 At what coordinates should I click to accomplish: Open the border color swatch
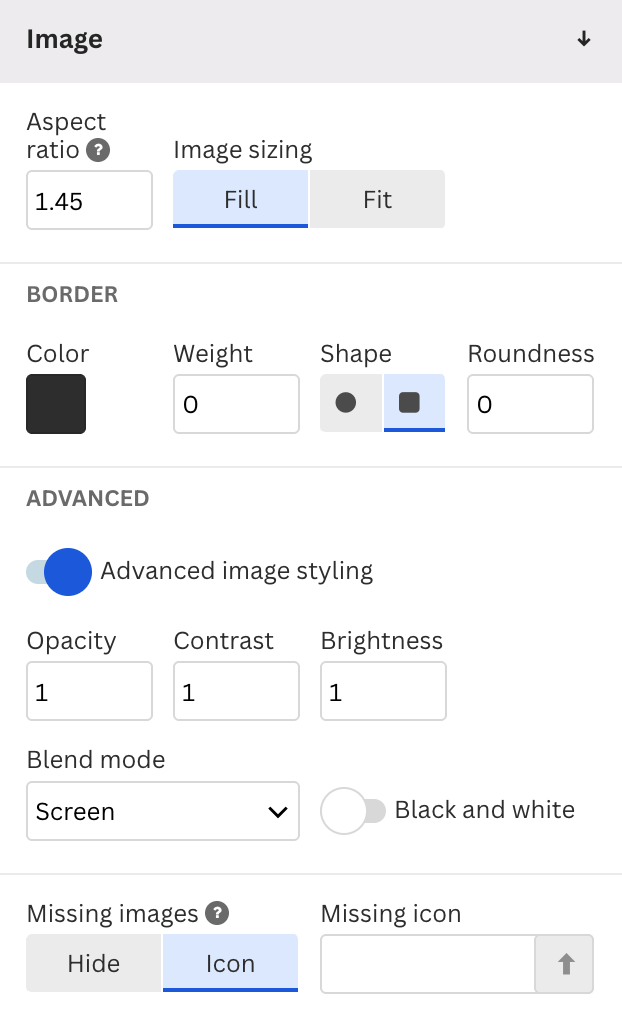[x=56, y=404]
